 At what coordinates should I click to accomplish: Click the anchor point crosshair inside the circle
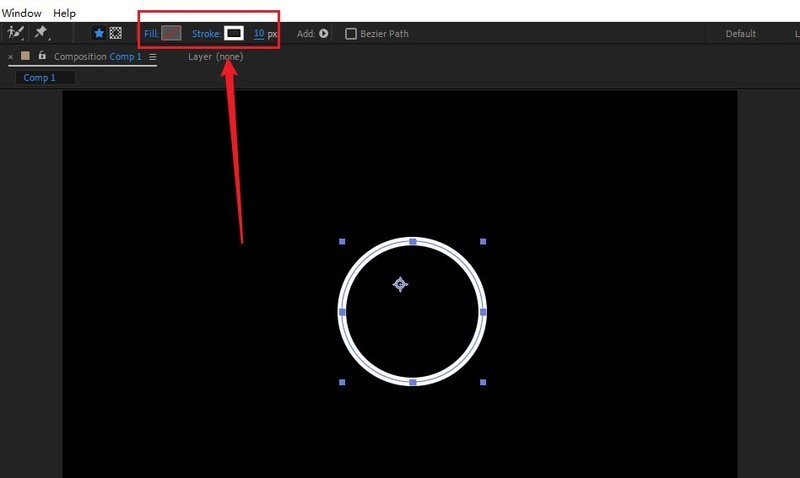pyautogui.click(x=400, y=284)
